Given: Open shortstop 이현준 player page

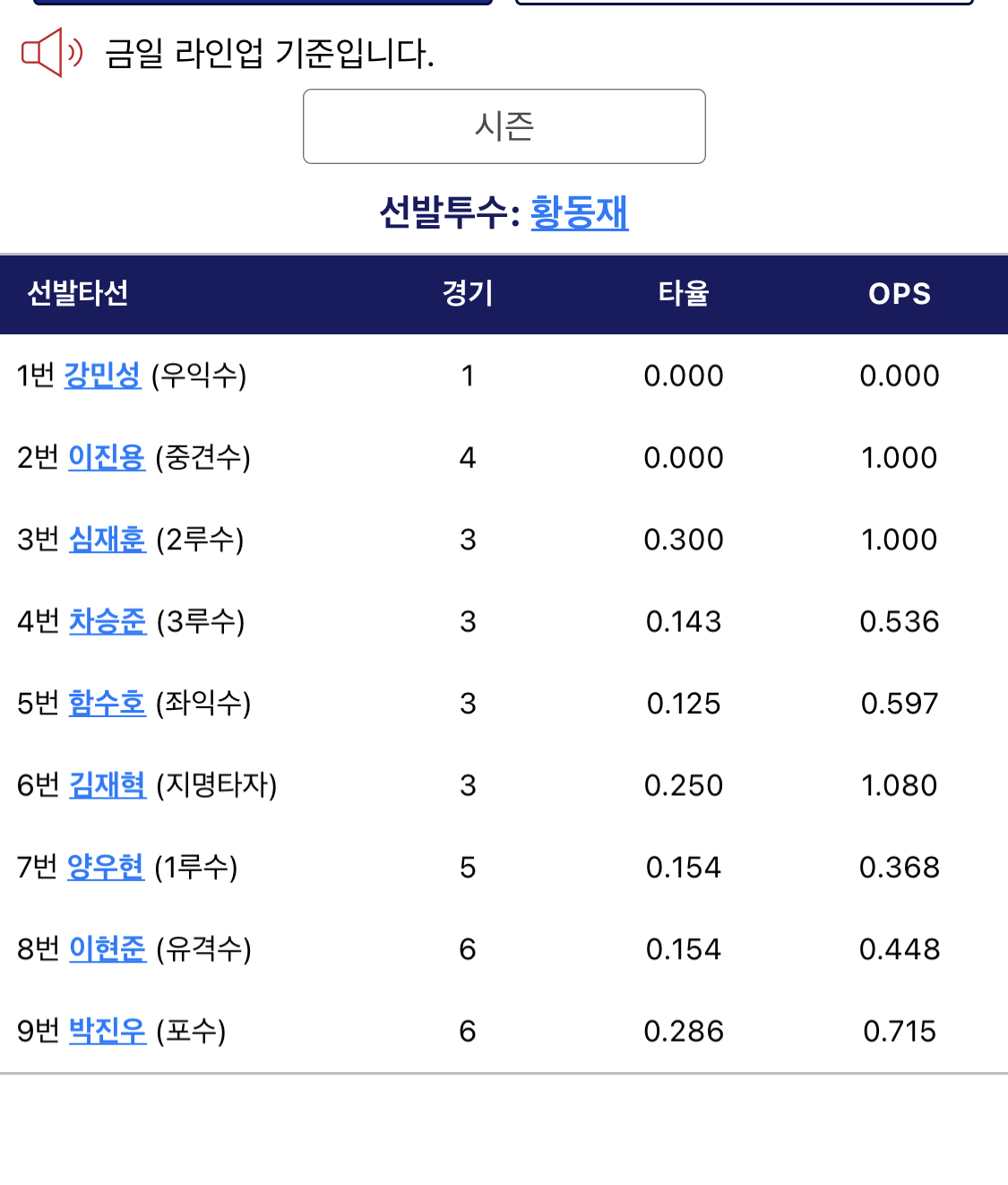Looking at the screenshot, I should [108, 948].
